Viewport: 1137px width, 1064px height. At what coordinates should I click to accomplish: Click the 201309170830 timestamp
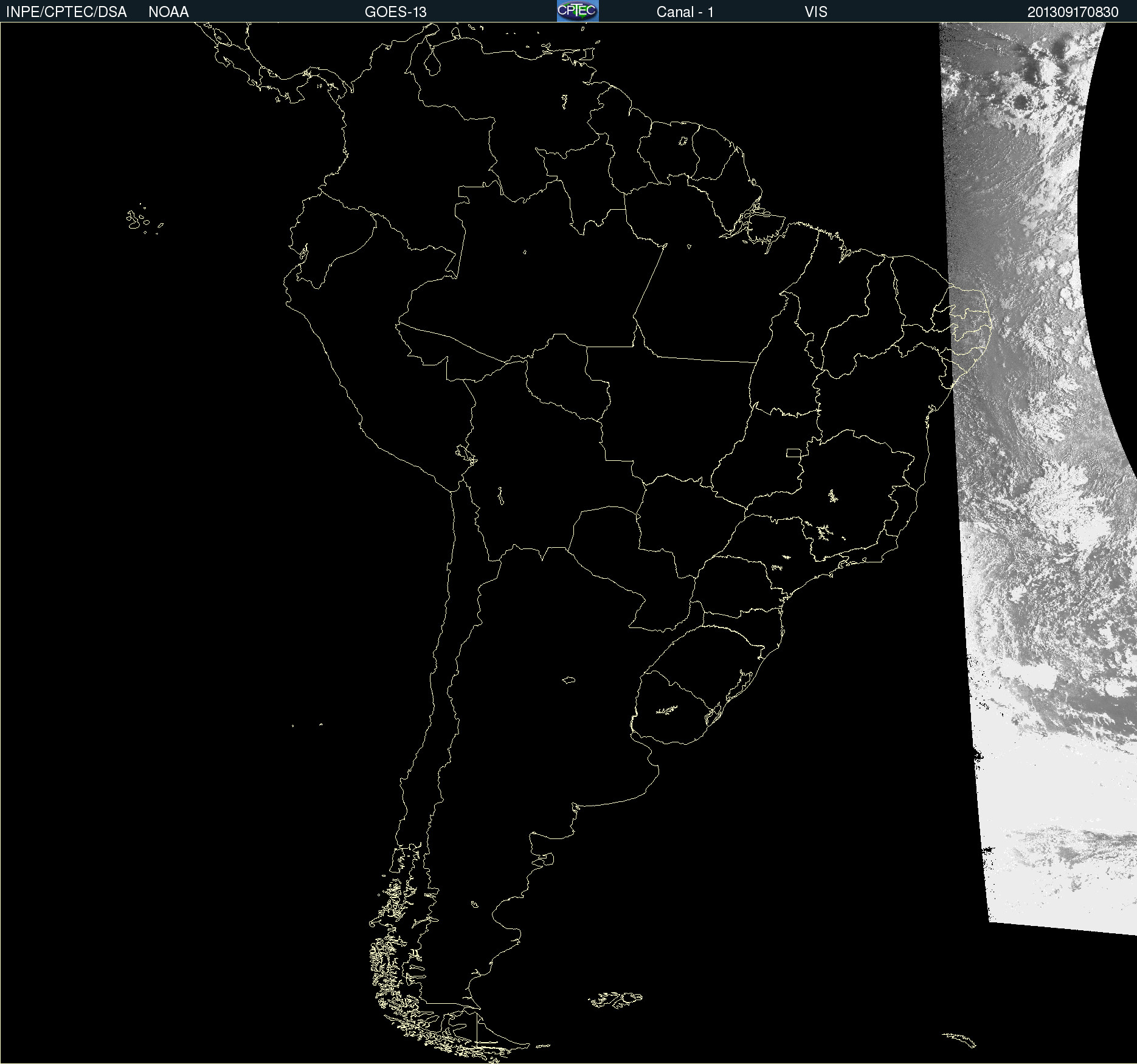(x=1073, y=12)
